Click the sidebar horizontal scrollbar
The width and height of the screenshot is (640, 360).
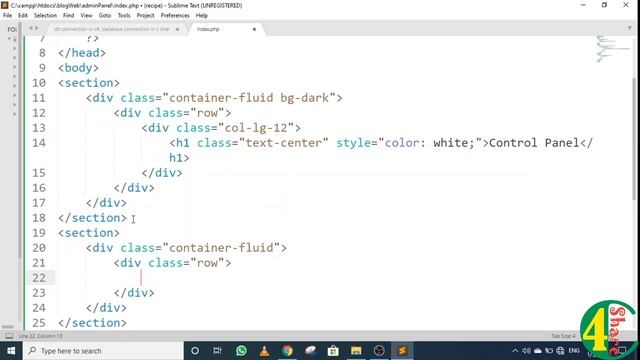pyautogui.click(x=8, y=327)
